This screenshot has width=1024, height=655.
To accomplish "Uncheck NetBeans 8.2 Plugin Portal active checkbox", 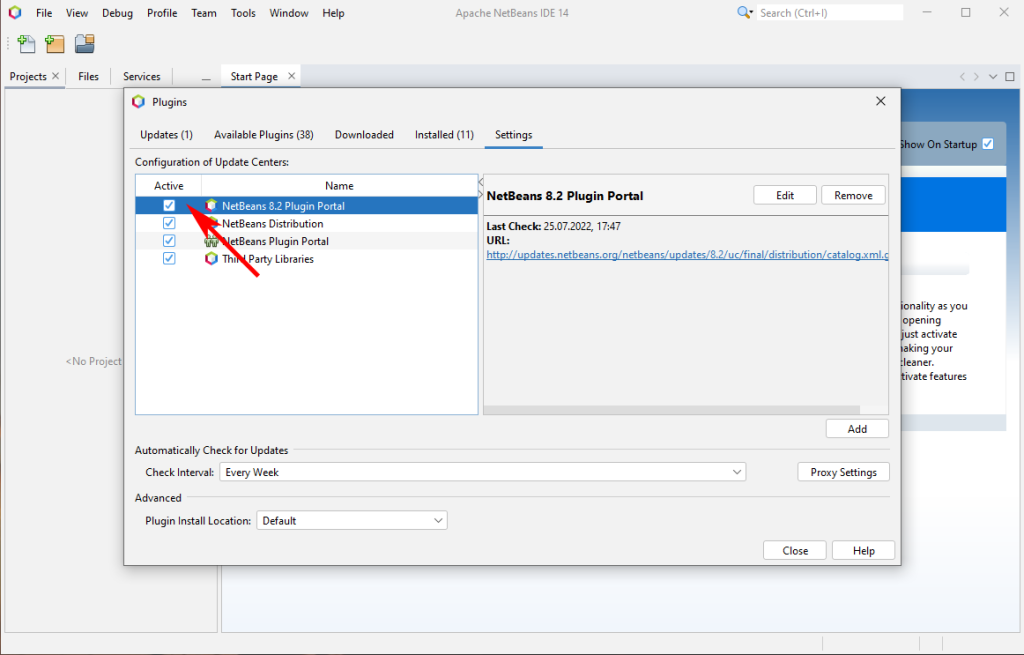I will click(169, 206).
